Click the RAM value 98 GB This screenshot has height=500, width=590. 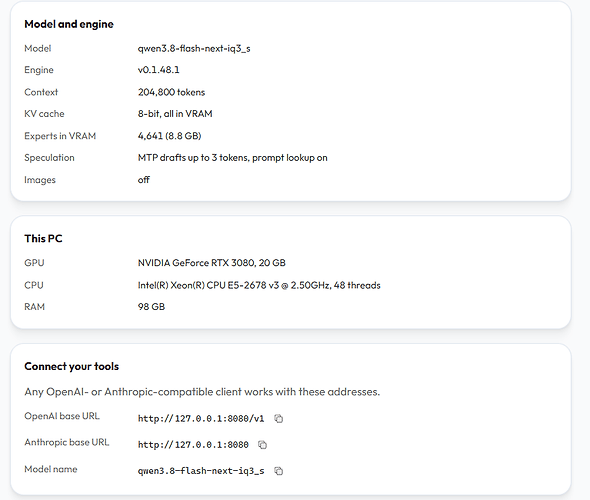151,307
